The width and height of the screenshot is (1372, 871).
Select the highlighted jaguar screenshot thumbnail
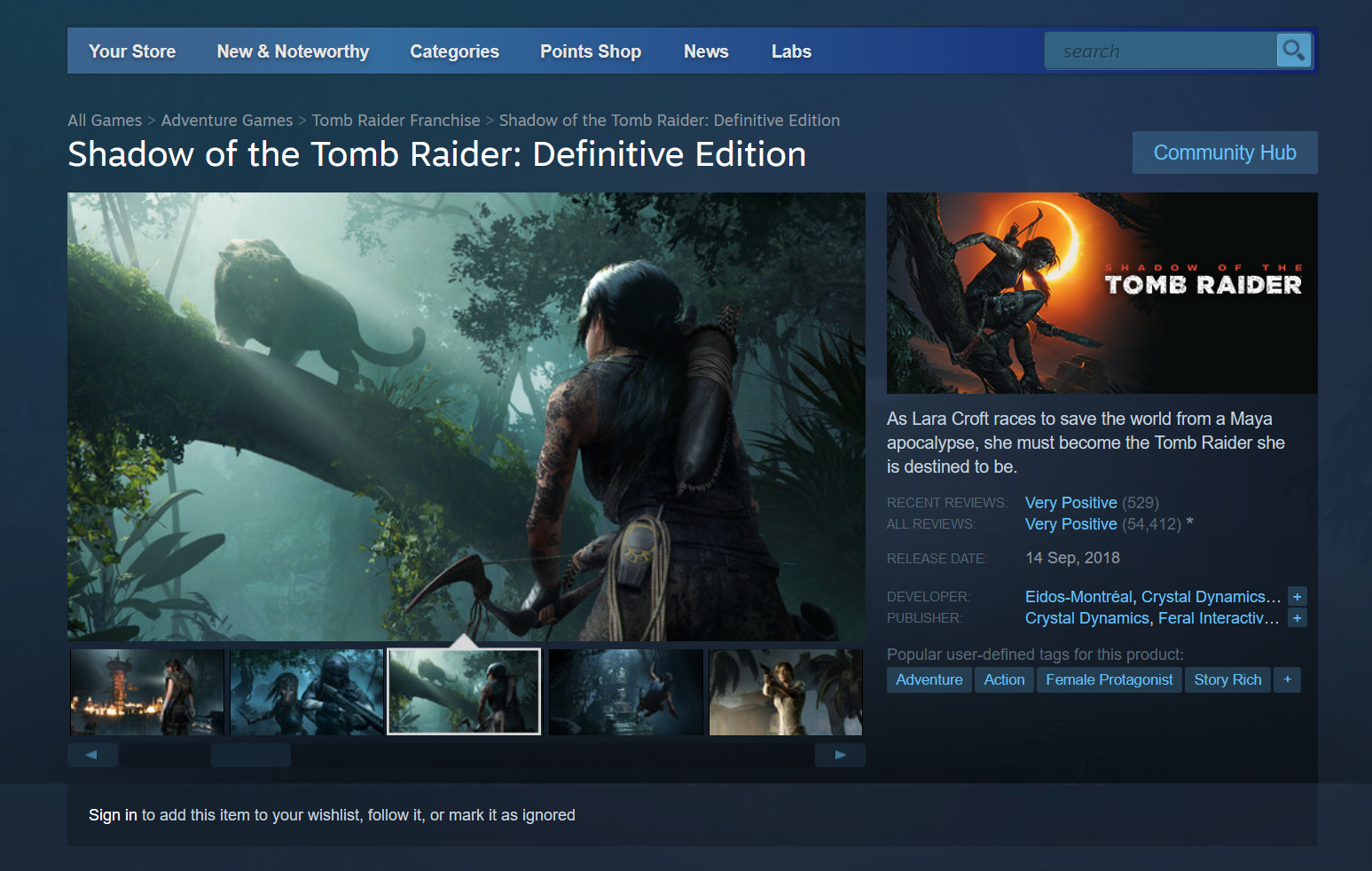(464, 692)
